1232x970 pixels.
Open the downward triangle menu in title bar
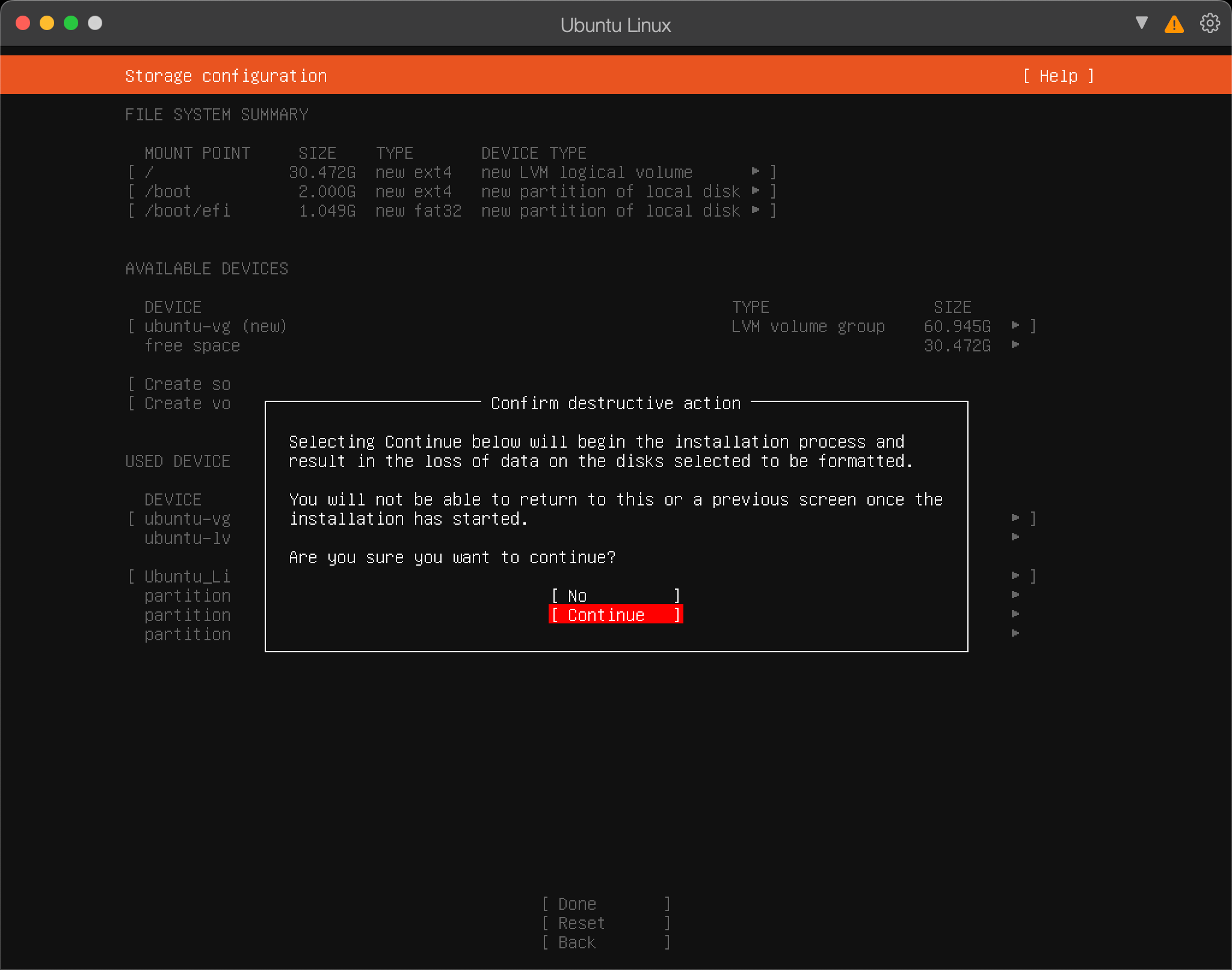tap(1141, 23)
